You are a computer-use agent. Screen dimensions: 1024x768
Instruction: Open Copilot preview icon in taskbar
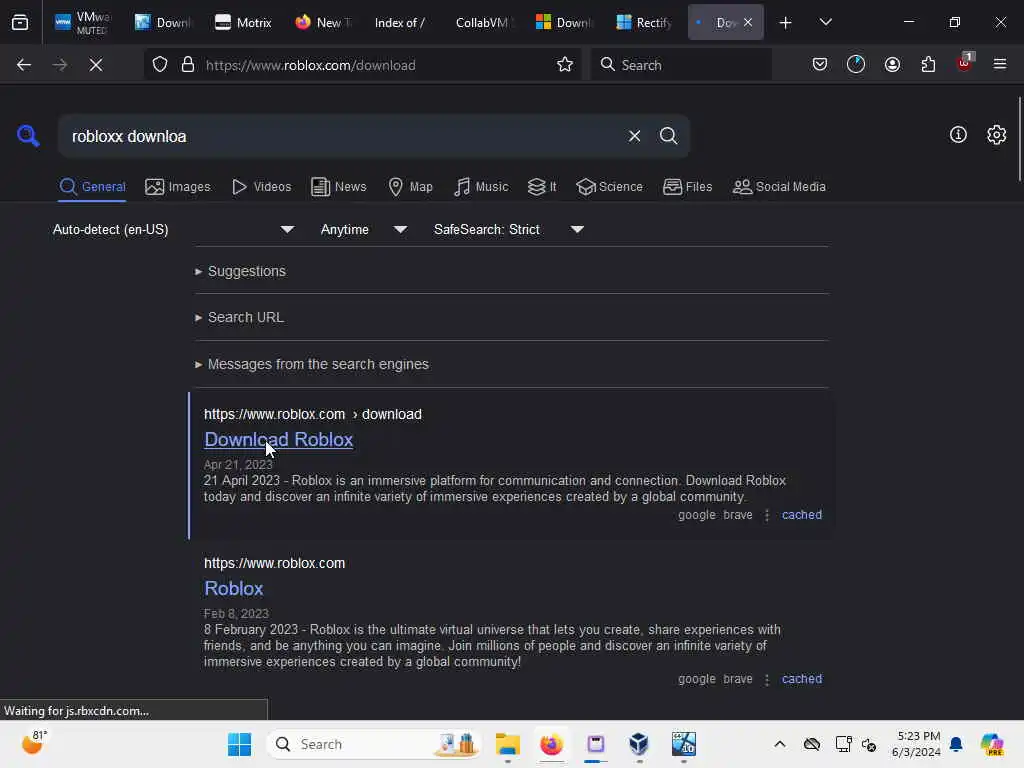(x=992, y=744)
